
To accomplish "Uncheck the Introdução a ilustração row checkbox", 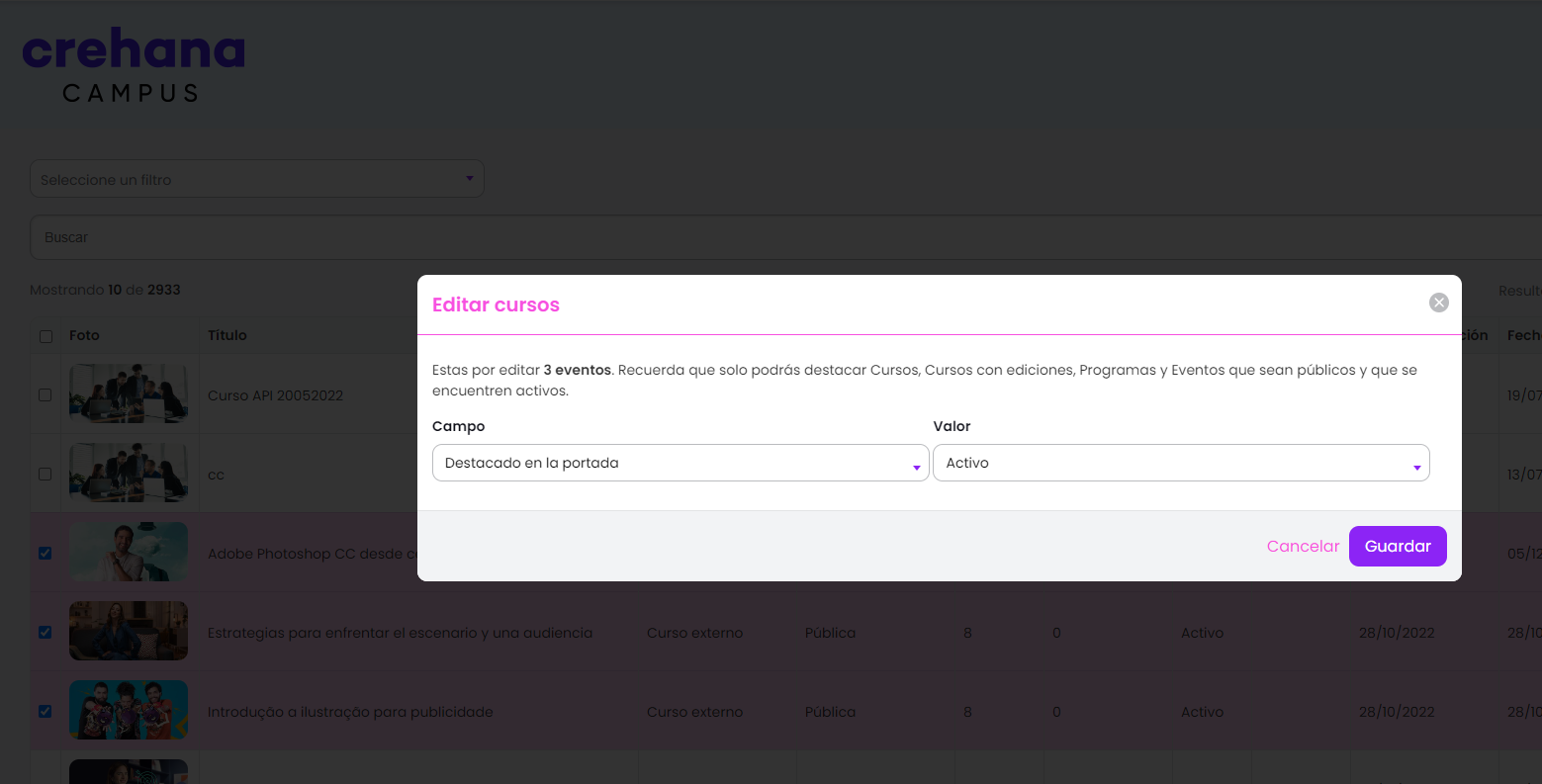I will tap(45, 711).
